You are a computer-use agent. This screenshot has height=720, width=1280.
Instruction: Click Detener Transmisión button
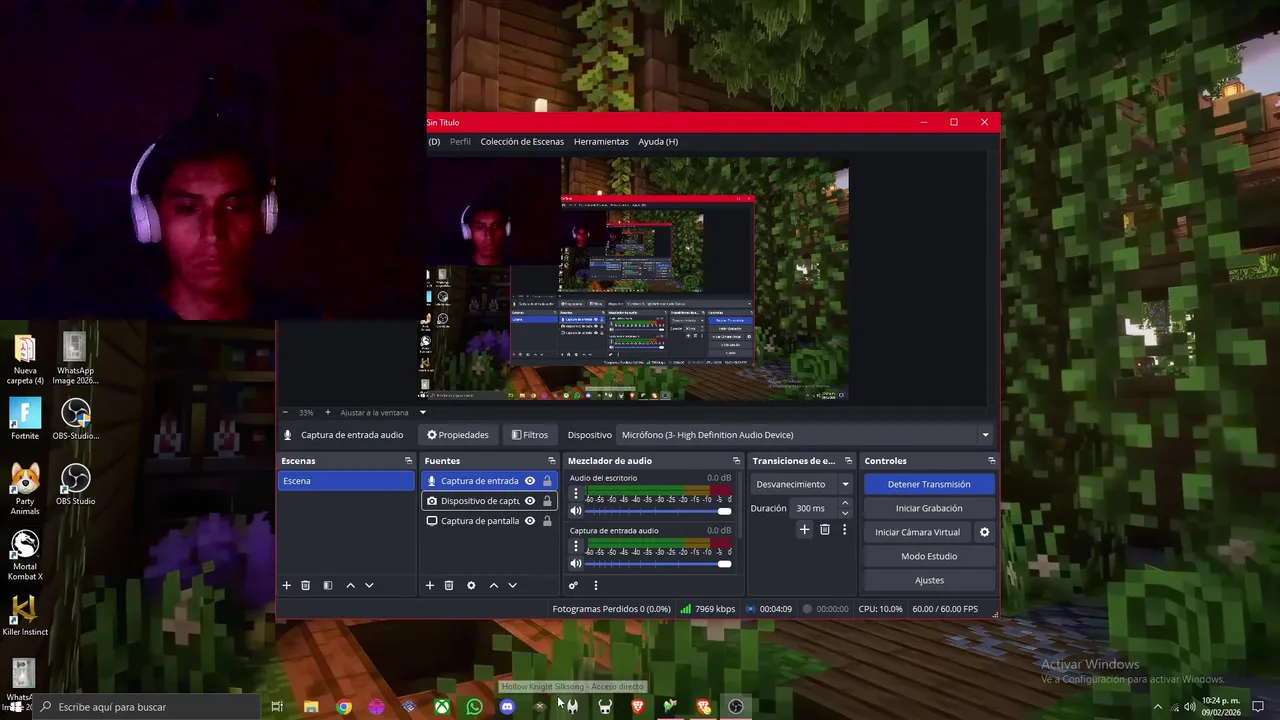pos(929,484)
